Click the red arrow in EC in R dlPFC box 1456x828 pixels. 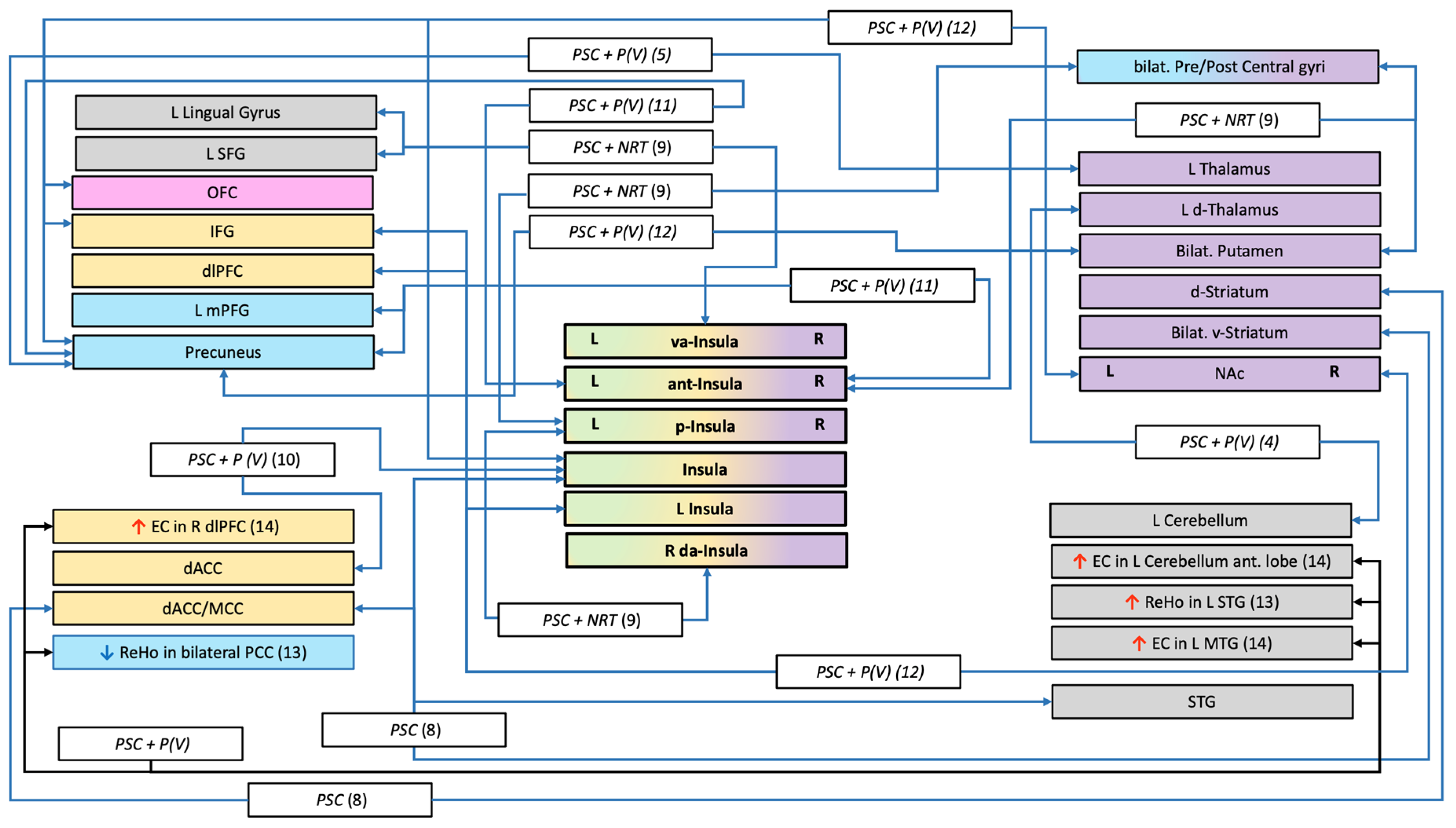click(138, 526)
